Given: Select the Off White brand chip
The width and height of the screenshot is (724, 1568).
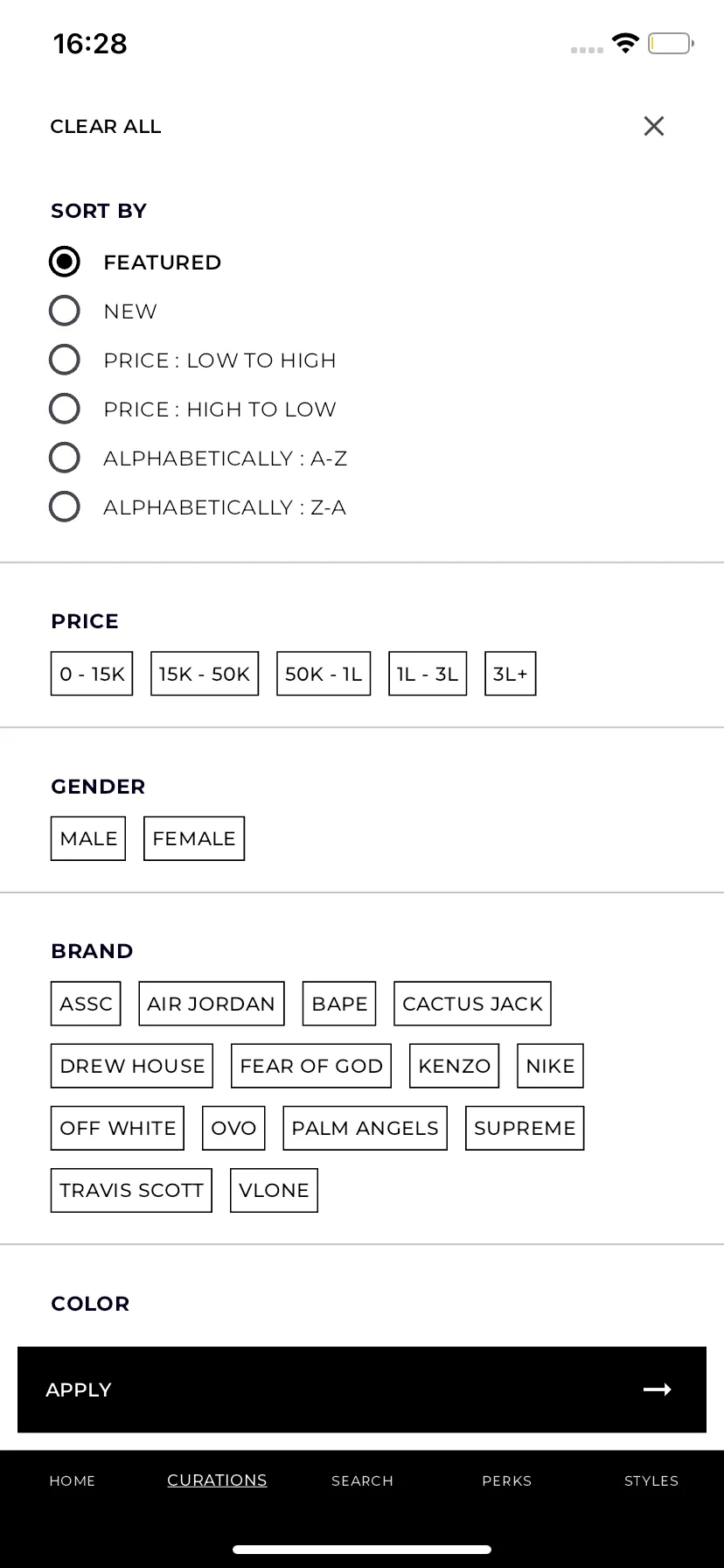Looking at the screenshot, I should point(117,1128).
